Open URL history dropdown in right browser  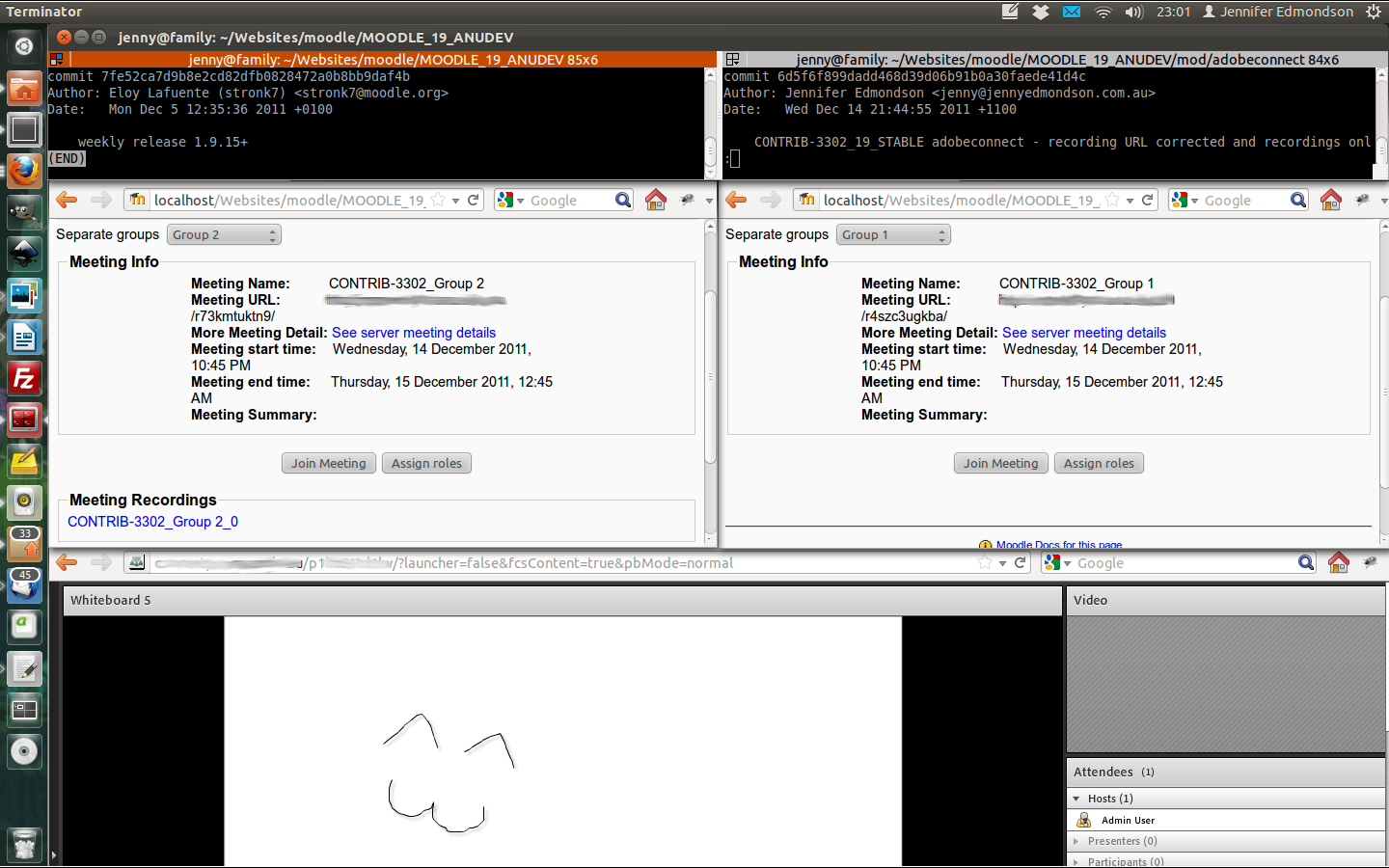click(x=1130, y=201)
